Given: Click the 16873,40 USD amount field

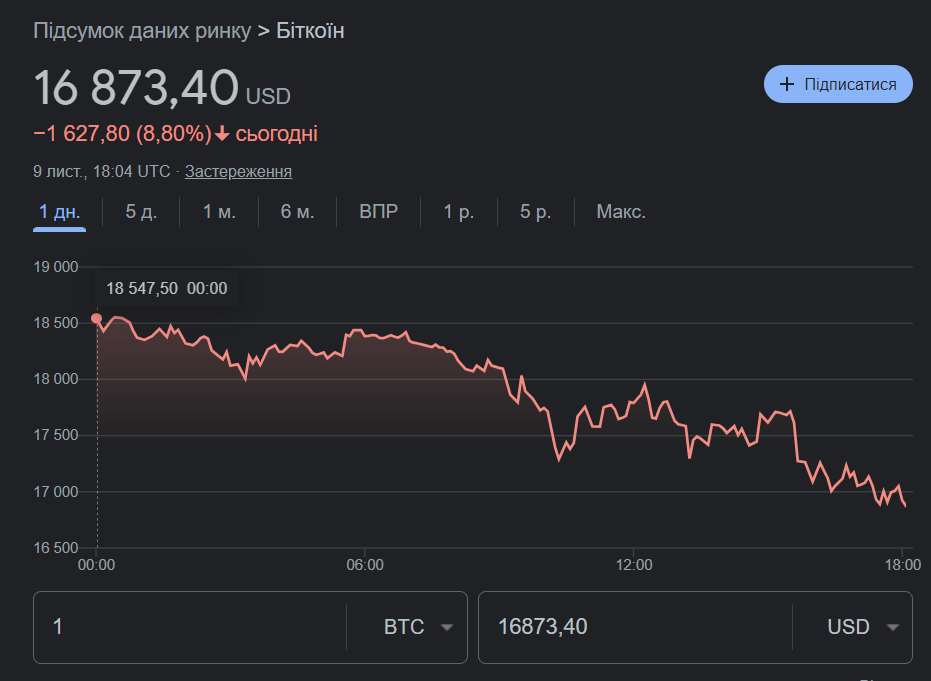Looking at the screenshot, I should 635,627.
